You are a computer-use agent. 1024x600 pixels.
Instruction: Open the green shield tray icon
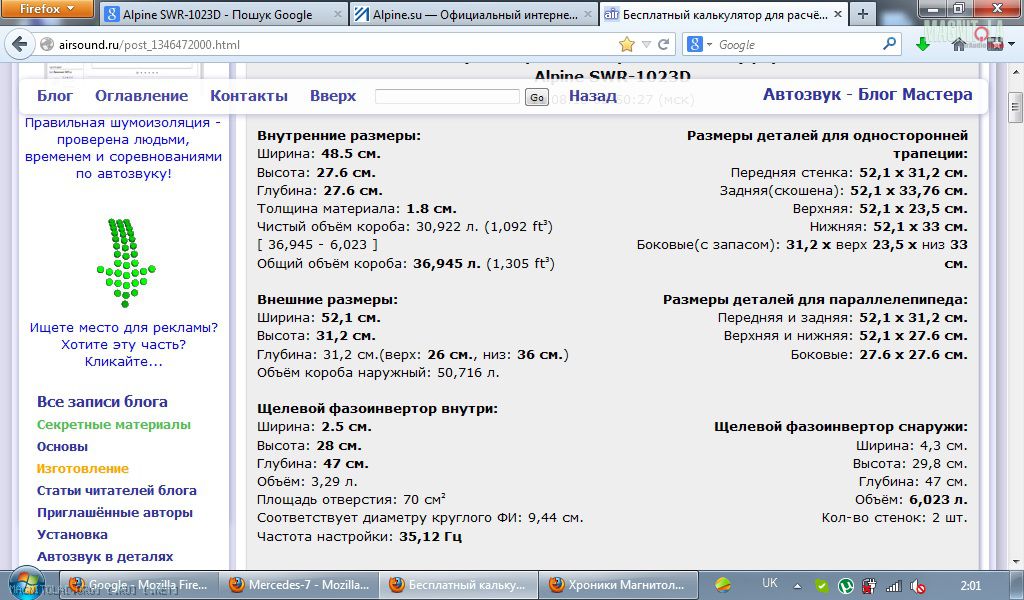pyautogui.click(x=822, y=586)
